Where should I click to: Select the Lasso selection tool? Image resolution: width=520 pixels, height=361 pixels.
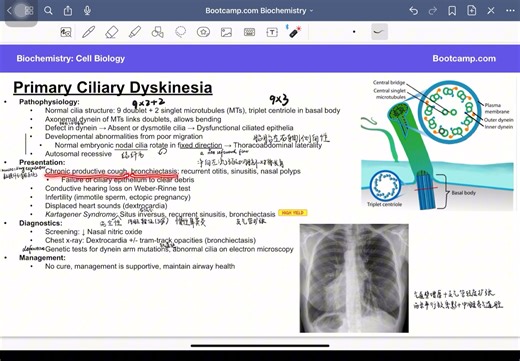point(180,32)
